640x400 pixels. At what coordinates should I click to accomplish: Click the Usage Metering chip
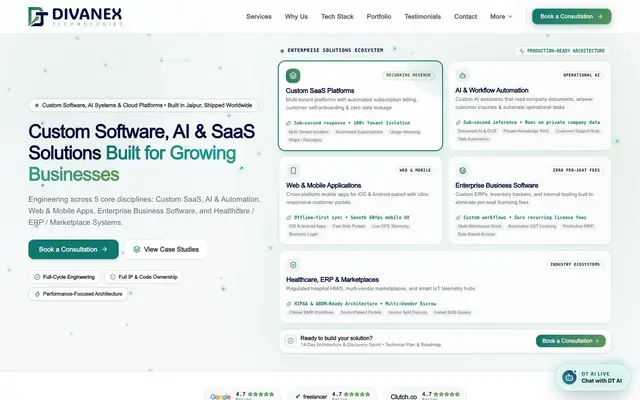(x=404, y=132)
